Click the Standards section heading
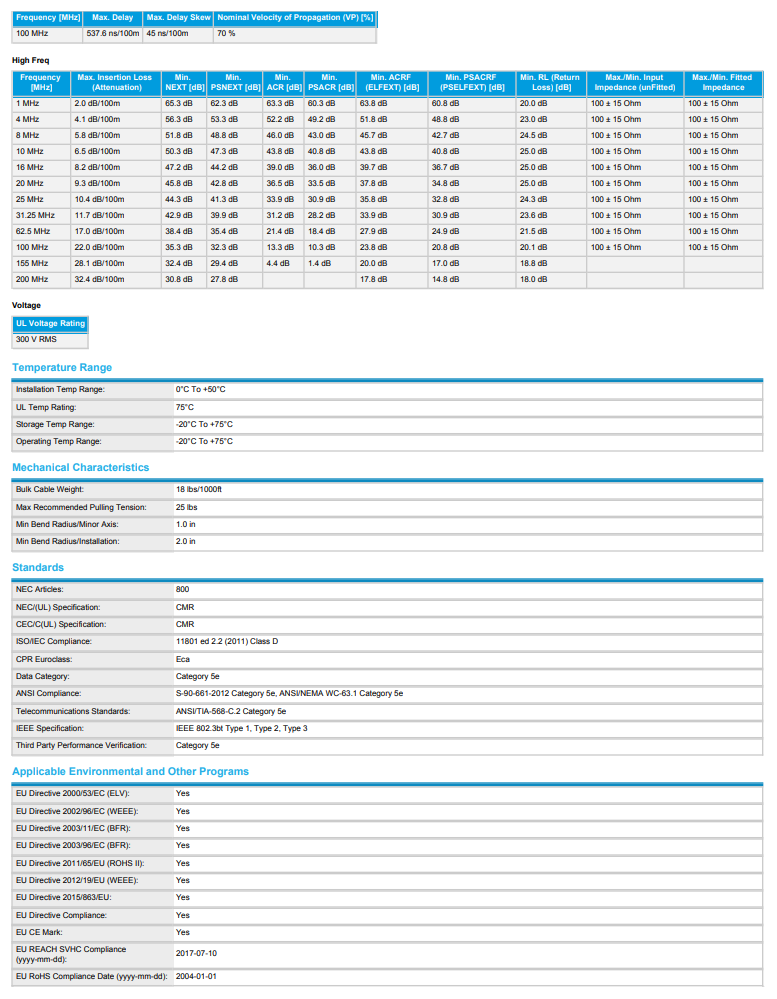777x999 pixels. [x=38, y=568]
